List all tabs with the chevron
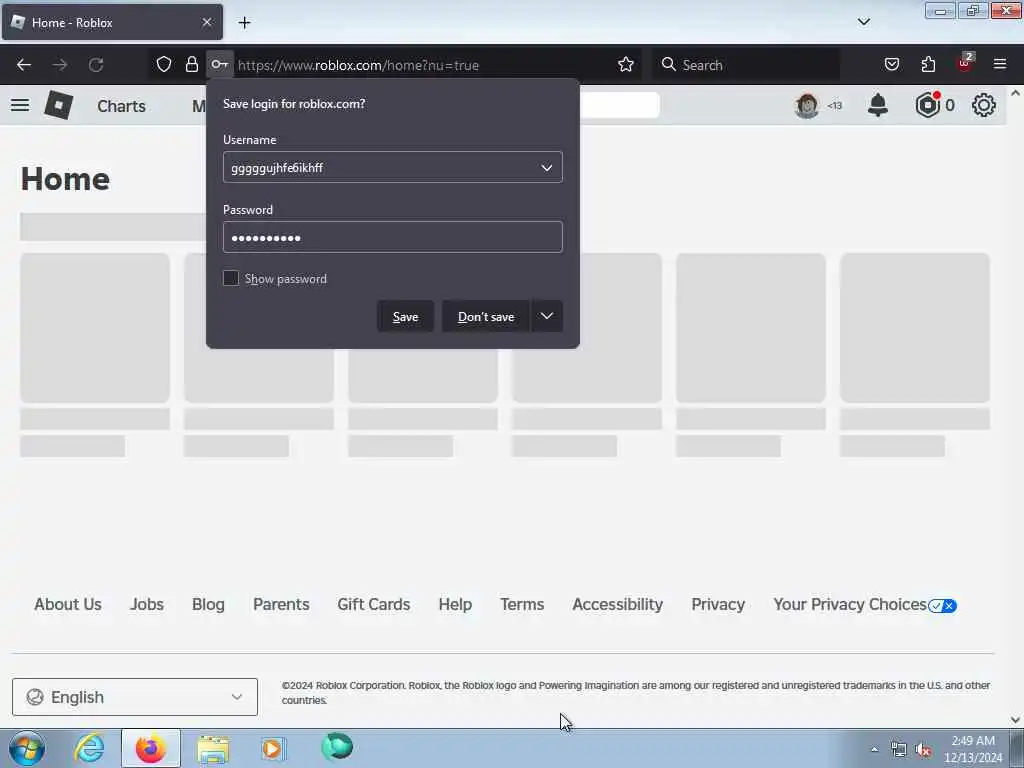Image resolution: width=1024 pixels, height=768 pixels. pos(863,22)
